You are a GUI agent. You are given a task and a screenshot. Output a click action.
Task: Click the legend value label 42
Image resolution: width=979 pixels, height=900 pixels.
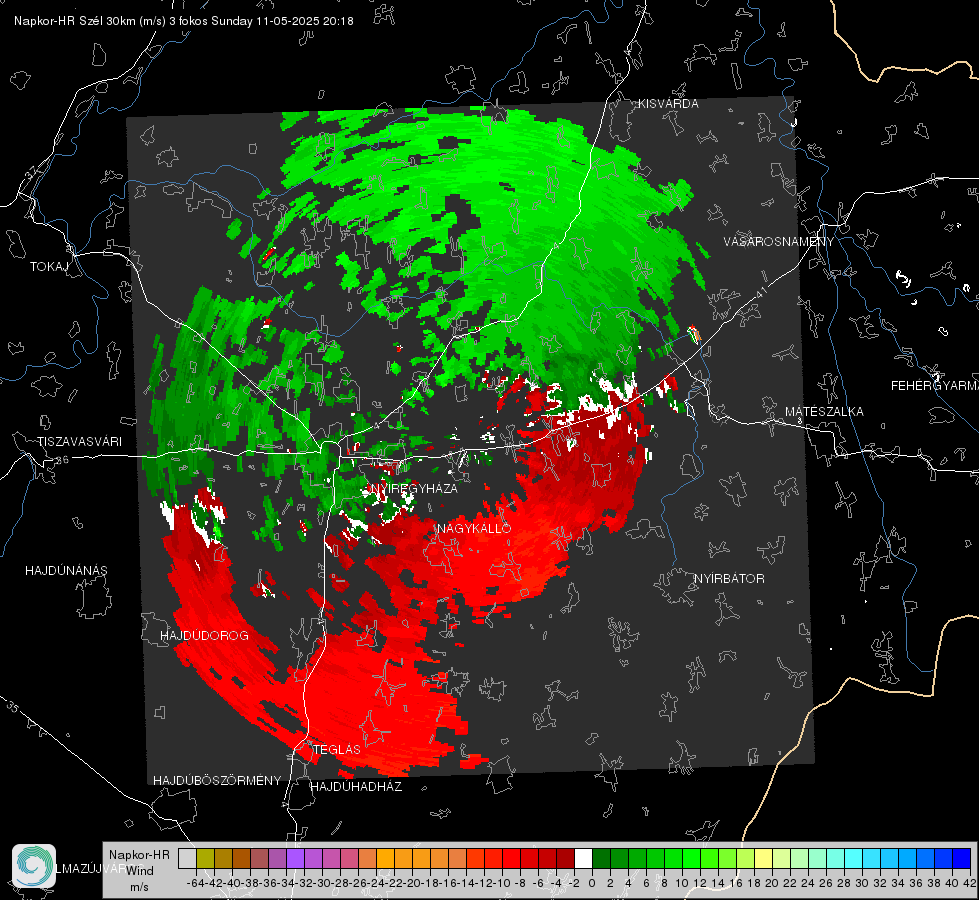click(970, 883)
